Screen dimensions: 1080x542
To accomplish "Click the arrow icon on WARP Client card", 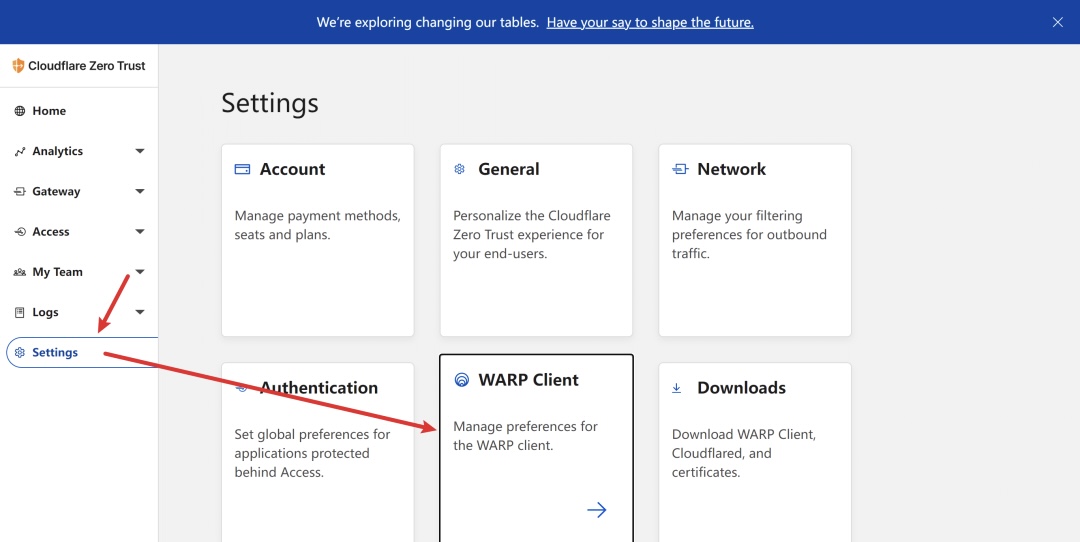I will 596,510.
